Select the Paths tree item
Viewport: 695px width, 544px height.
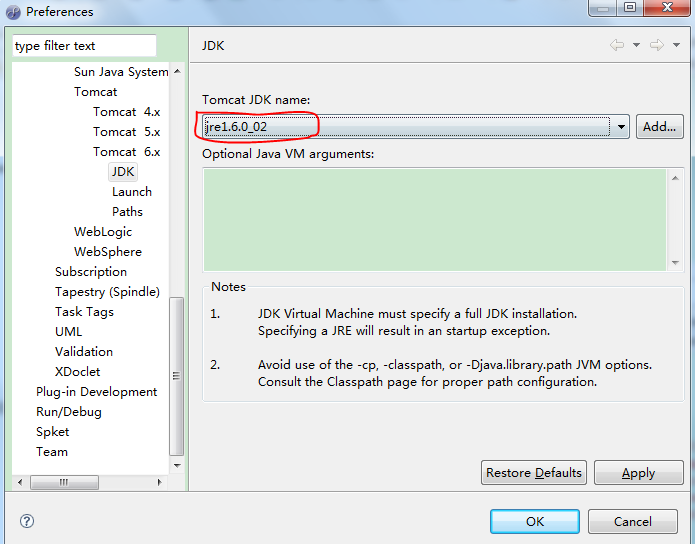[127, 211]
